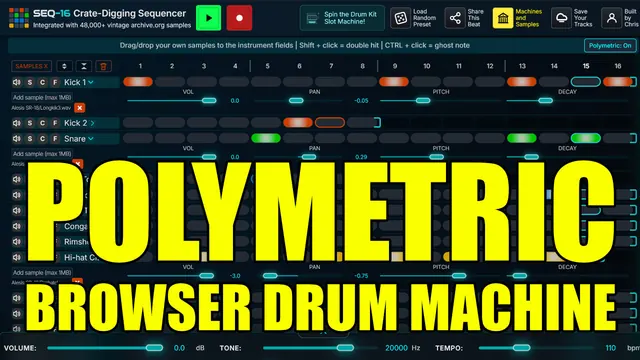This screenshot has height=360, width=640.
Task: Click the up/down arrows expand-all icon
Action: tap(64, 66)
